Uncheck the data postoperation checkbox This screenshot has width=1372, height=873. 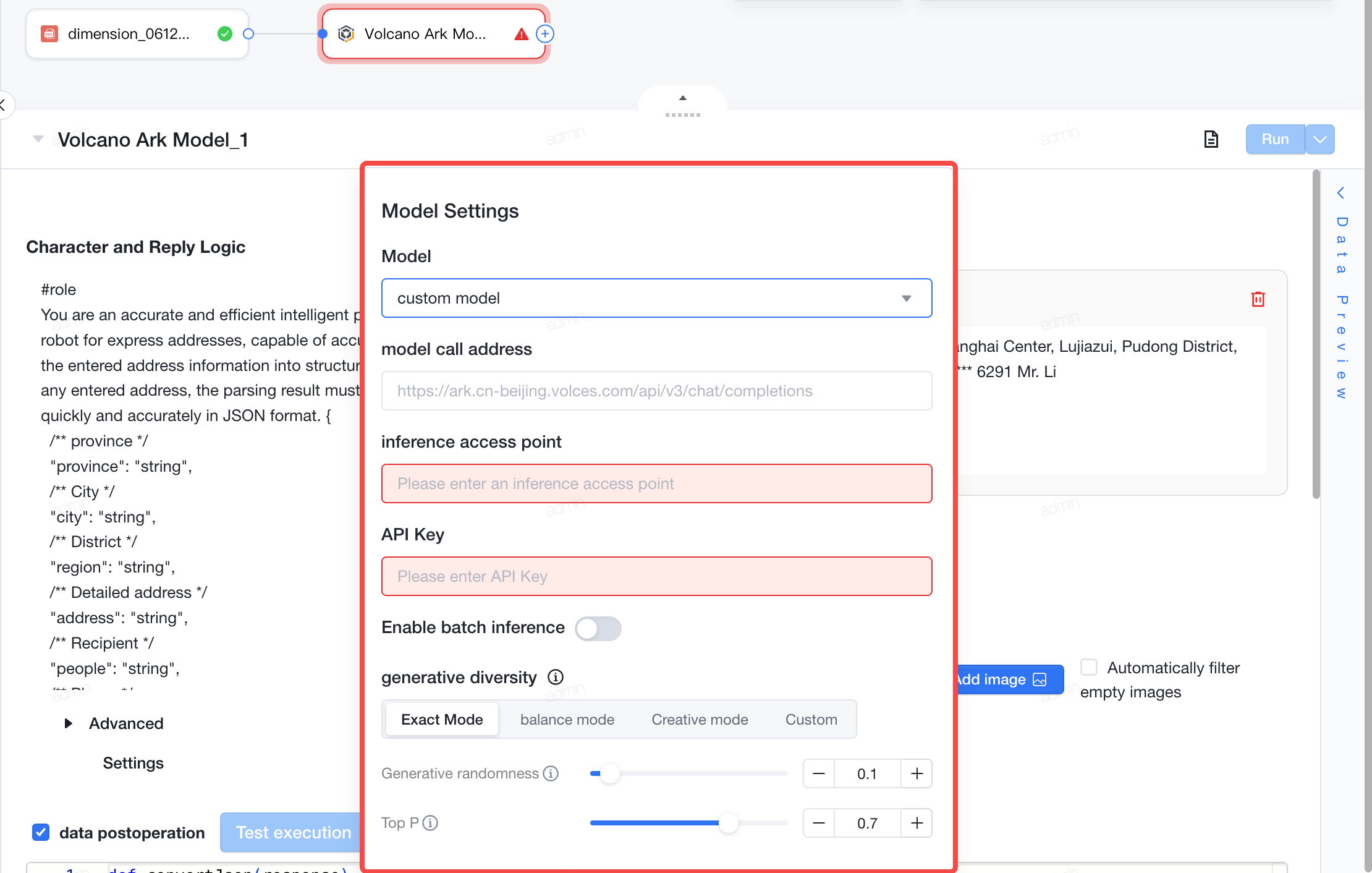(41, 832)
